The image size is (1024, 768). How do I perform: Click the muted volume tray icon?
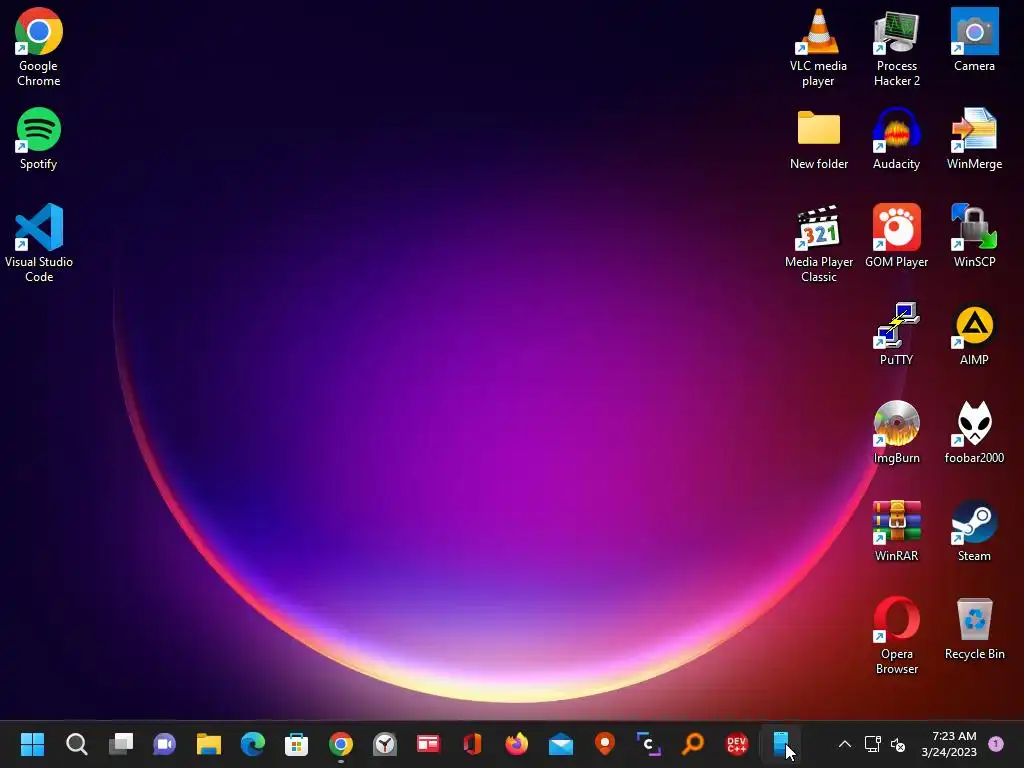[x=899, y=744]
